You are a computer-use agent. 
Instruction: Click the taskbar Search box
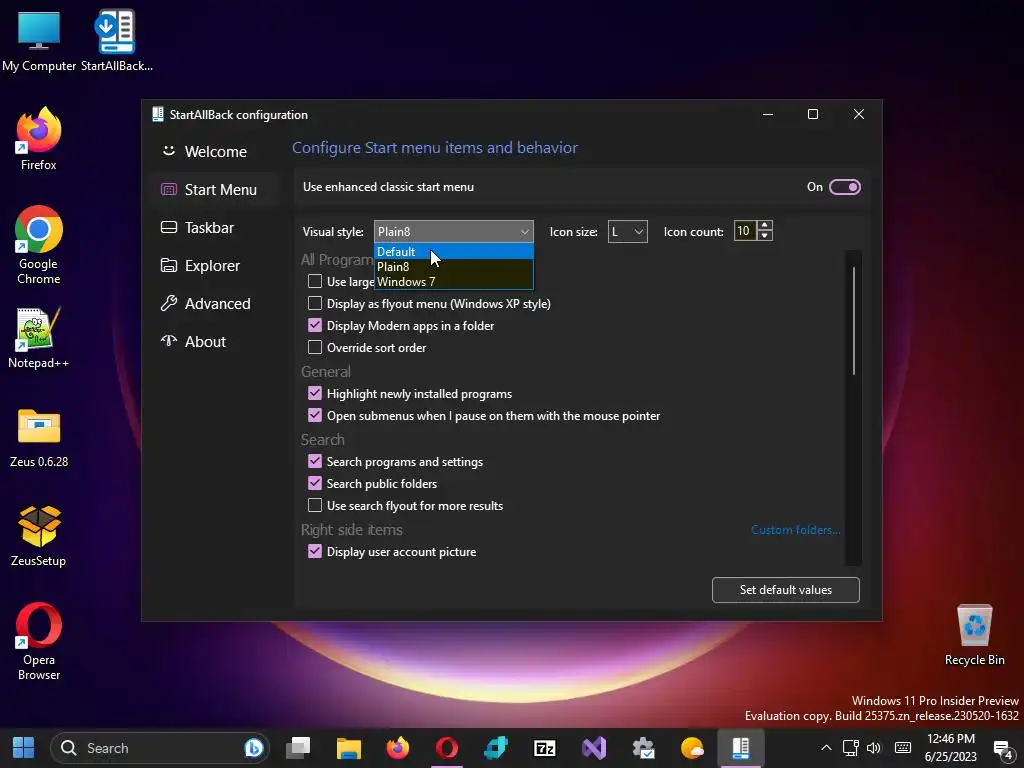[x=160, y=748]
